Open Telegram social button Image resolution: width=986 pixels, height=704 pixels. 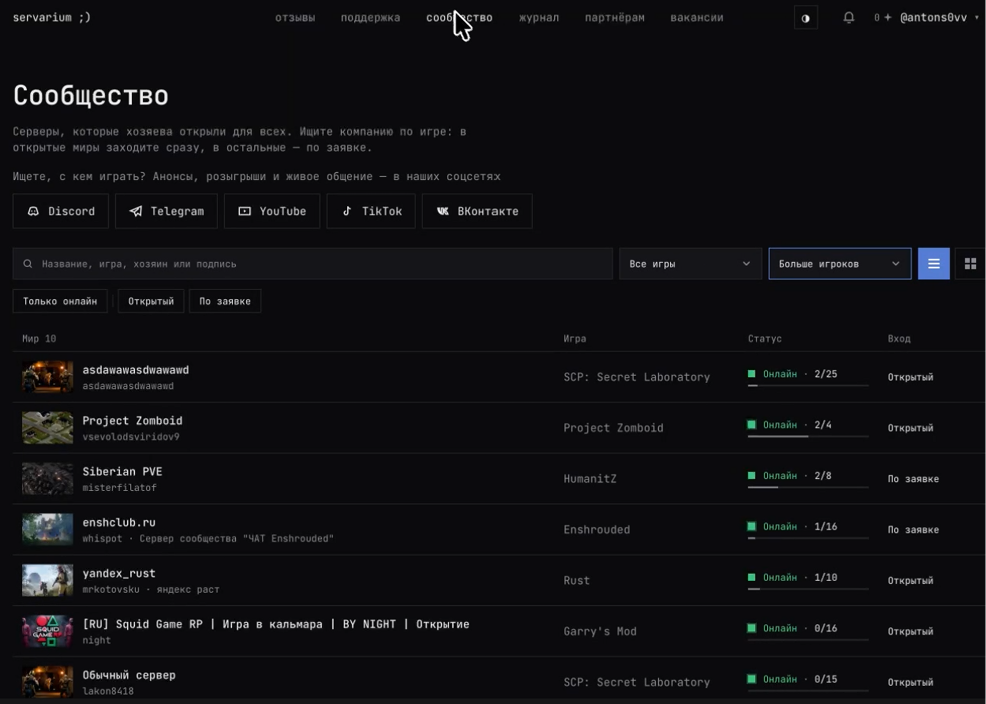pyautogui.click(x=166, y=211)
